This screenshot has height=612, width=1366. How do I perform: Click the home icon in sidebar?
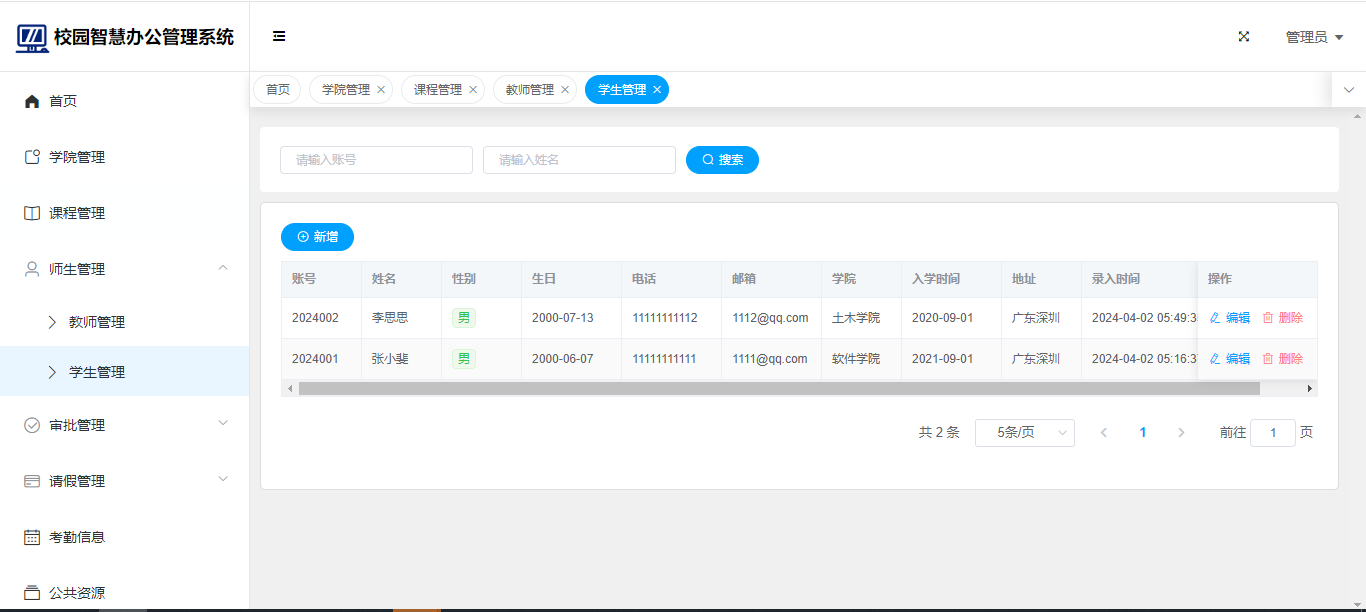pyautogui.click(x=32, y=101)
